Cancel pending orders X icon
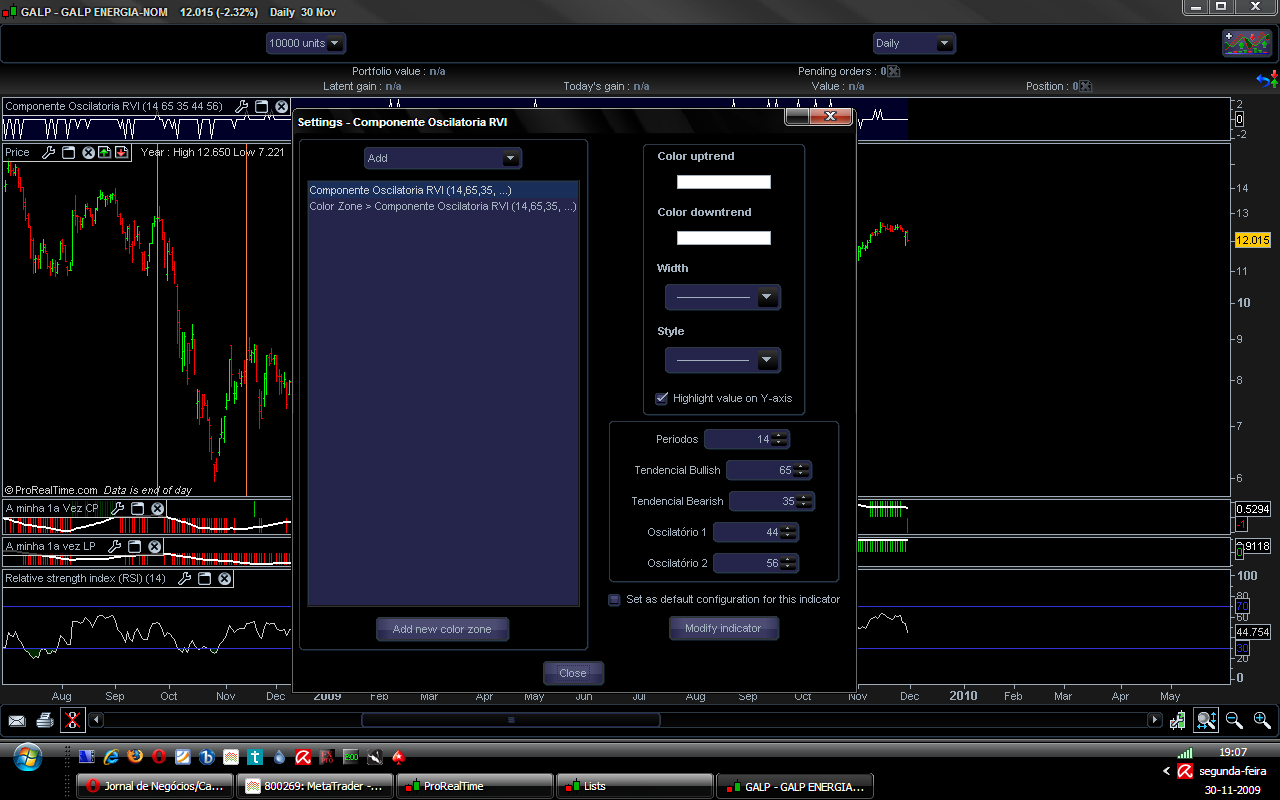Screen dimensions: 1280x800 pyautogui.click(x=894, y=71)
